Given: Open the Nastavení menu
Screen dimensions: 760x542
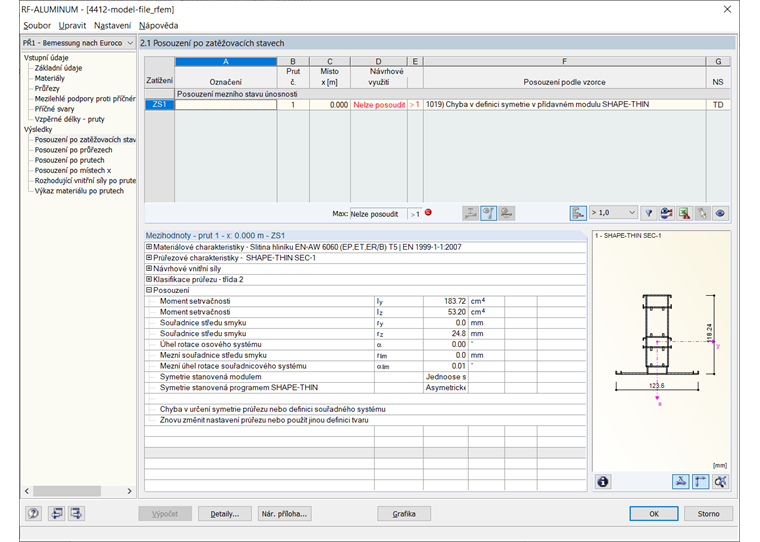Looking at the screenshot, I should (x=112, y=25).
